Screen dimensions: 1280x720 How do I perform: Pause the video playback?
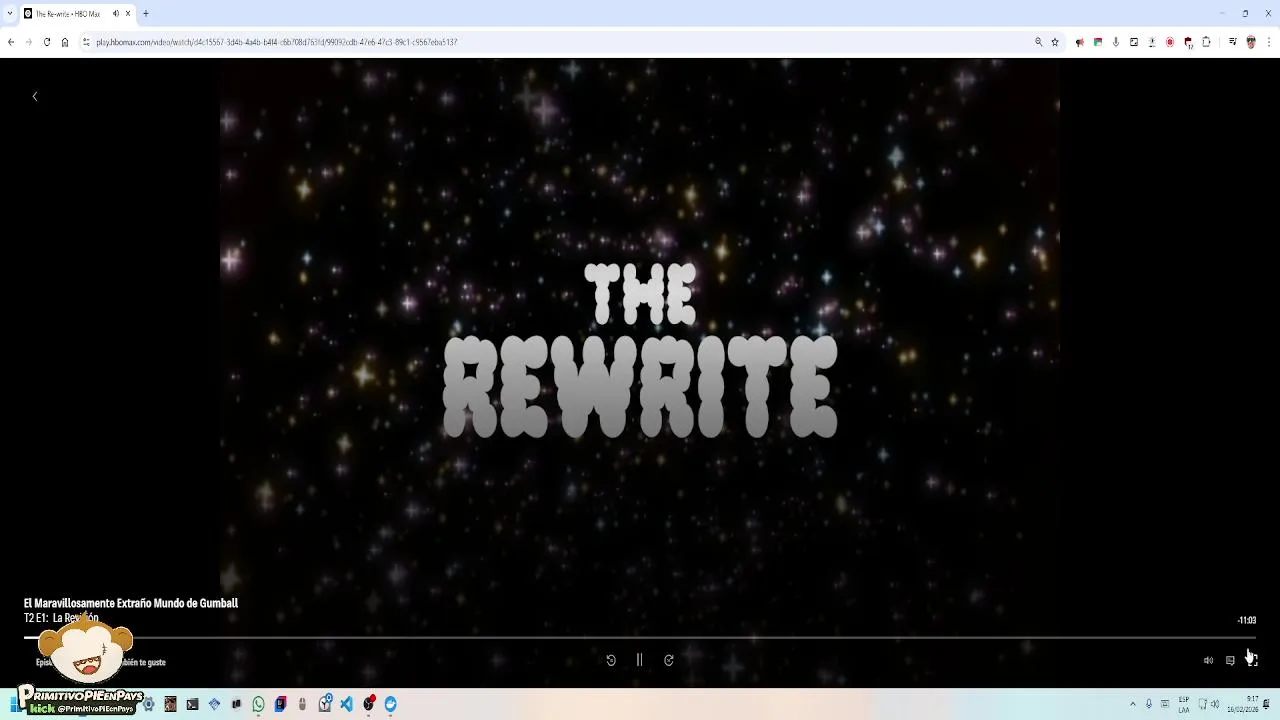click(639, 660)
